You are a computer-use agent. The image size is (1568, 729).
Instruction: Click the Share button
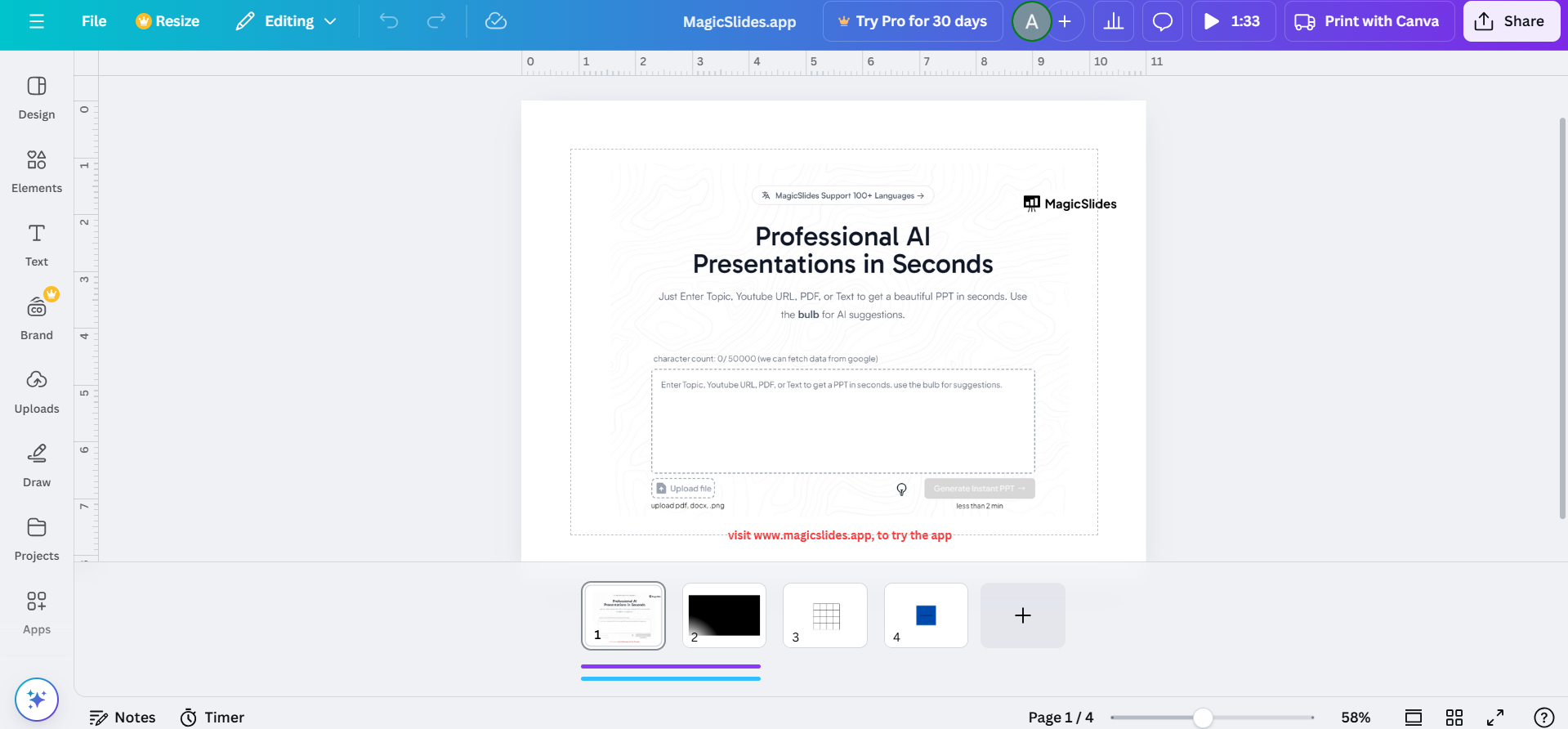1512,21
